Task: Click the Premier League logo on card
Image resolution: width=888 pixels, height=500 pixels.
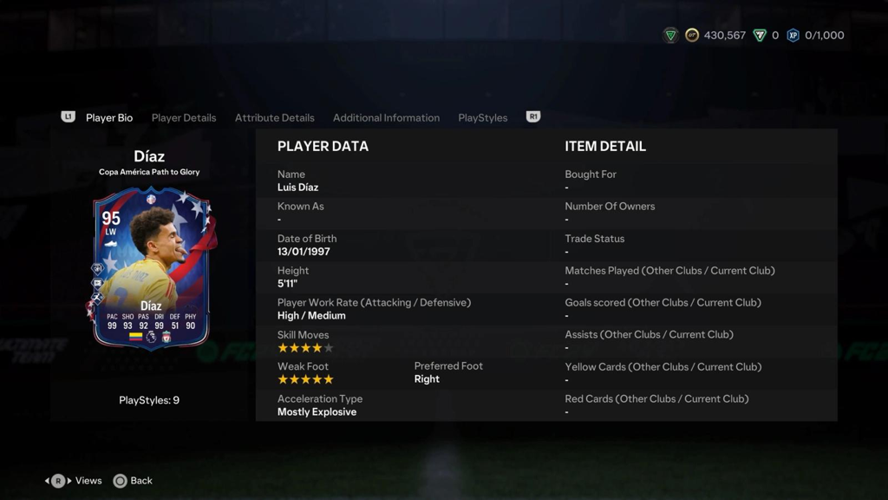Action: tap(151, 337)
